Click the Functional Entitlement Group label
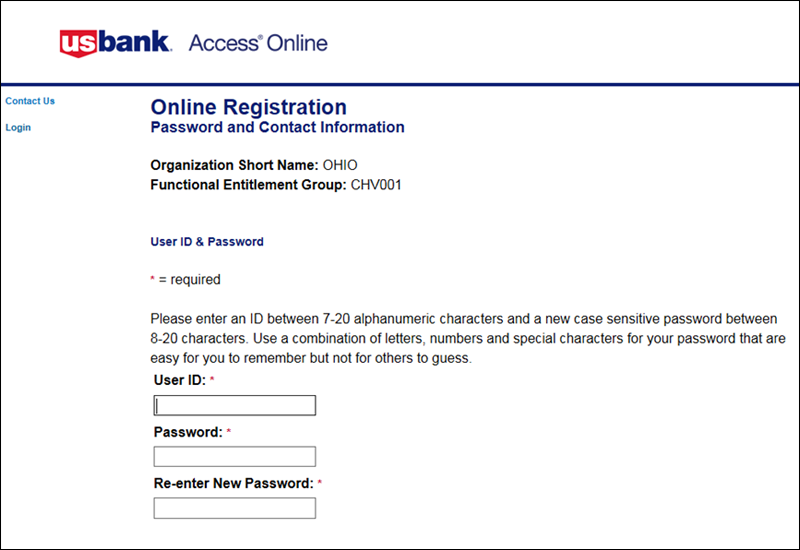The image size is (800, 550). pyautogui.click(x=248, y=185)
